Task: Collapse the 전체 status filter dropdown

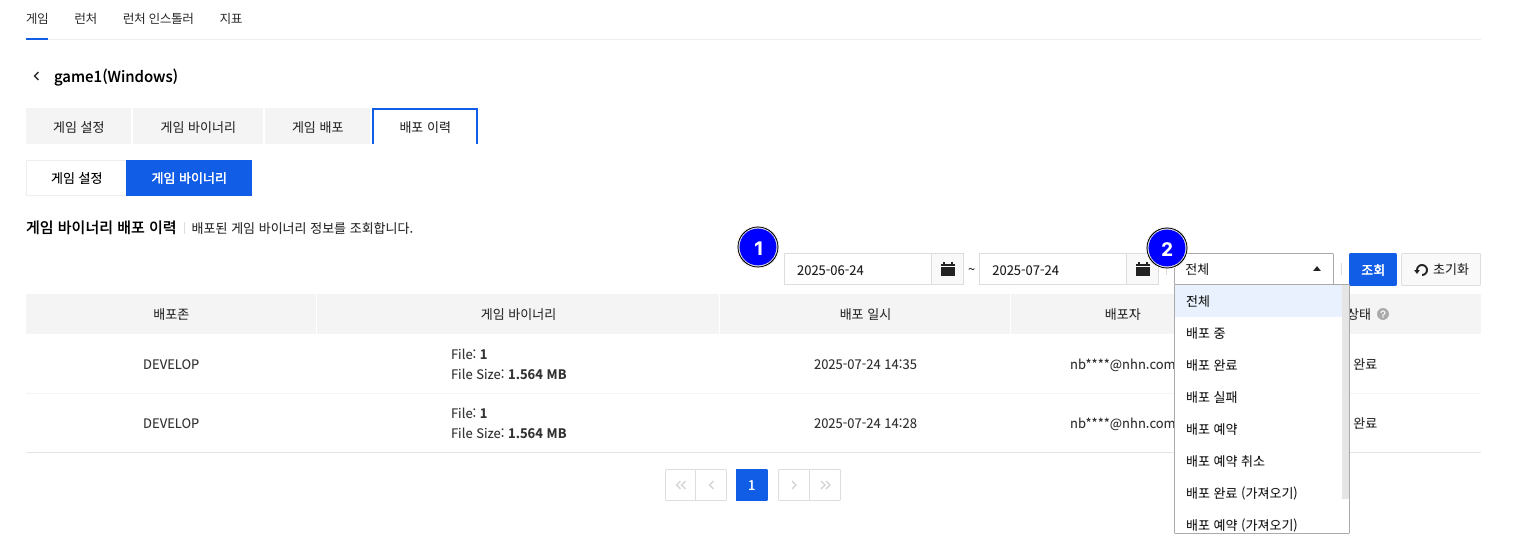Action: pyautogui.click(x=1316, y=269)
